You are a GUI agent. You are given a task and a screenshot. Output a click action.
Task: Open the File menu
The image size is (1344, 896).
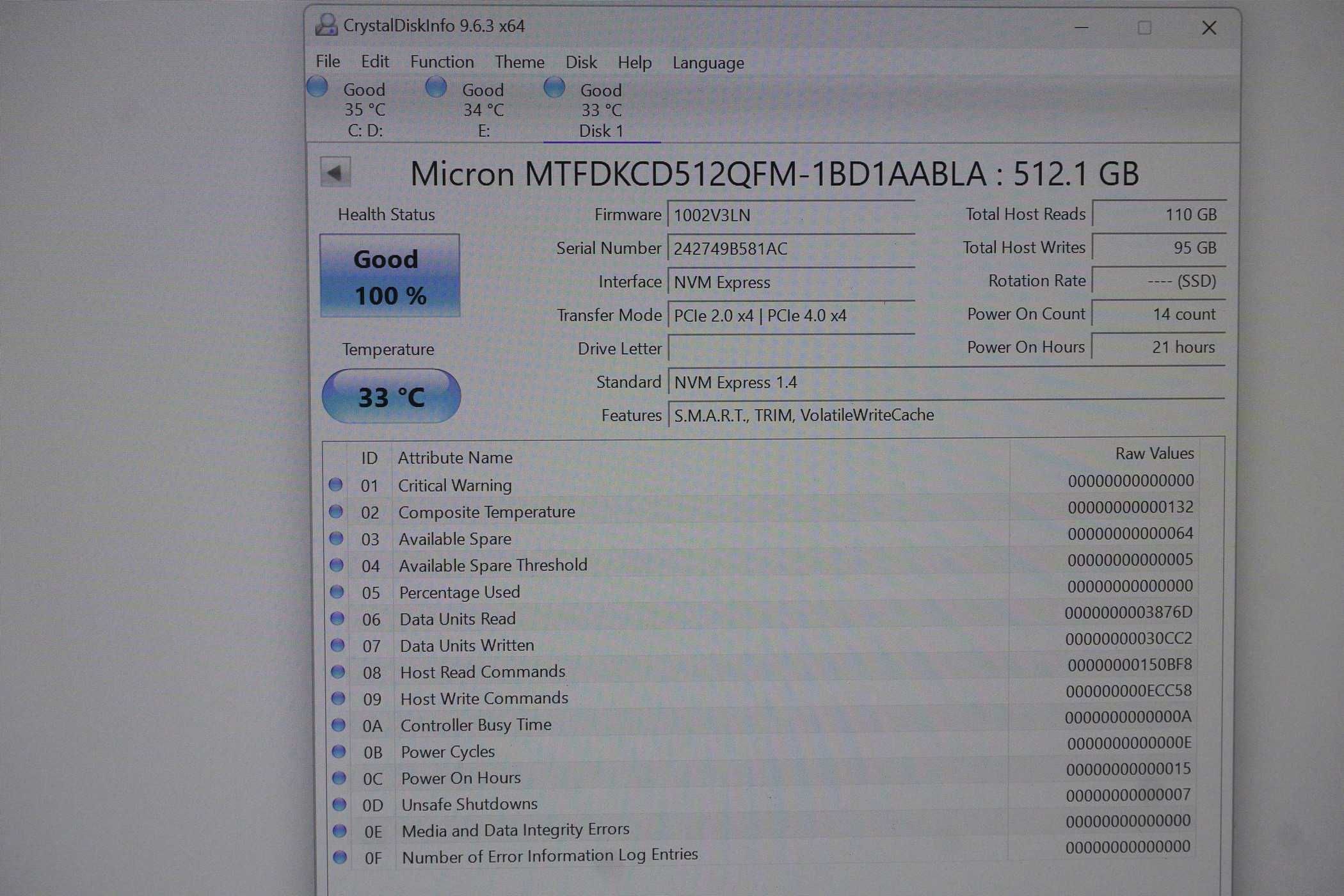328,61
